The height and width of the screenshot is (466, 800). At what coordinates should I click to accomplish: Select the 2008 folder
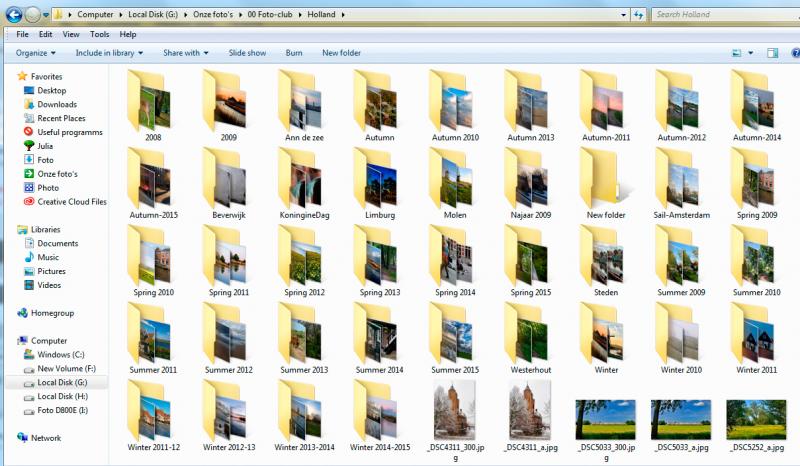pyautogui.click(x=151, y=106)
